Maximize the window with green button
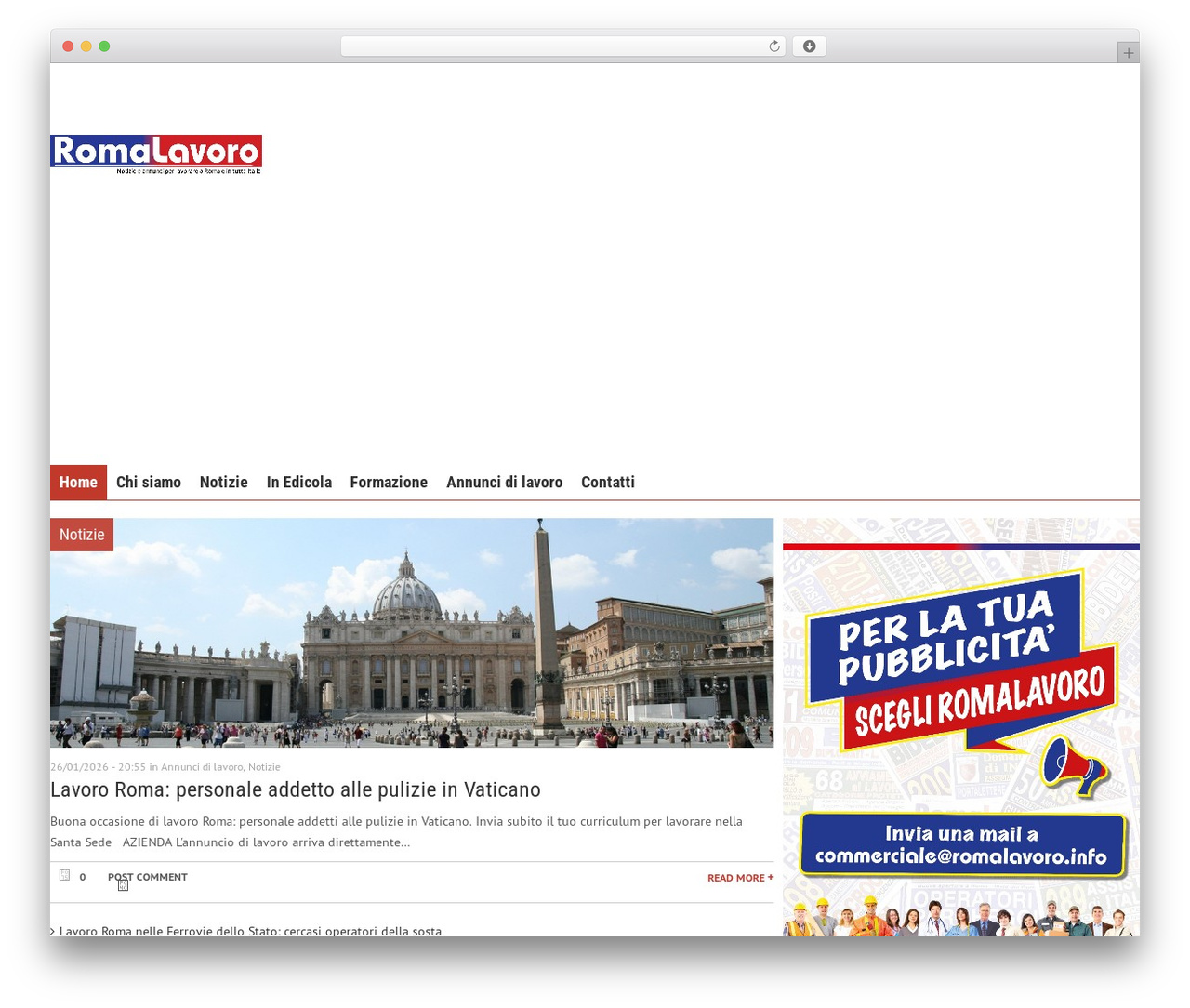Viewport: 1190px width, 1008px height. click(104, 46)
